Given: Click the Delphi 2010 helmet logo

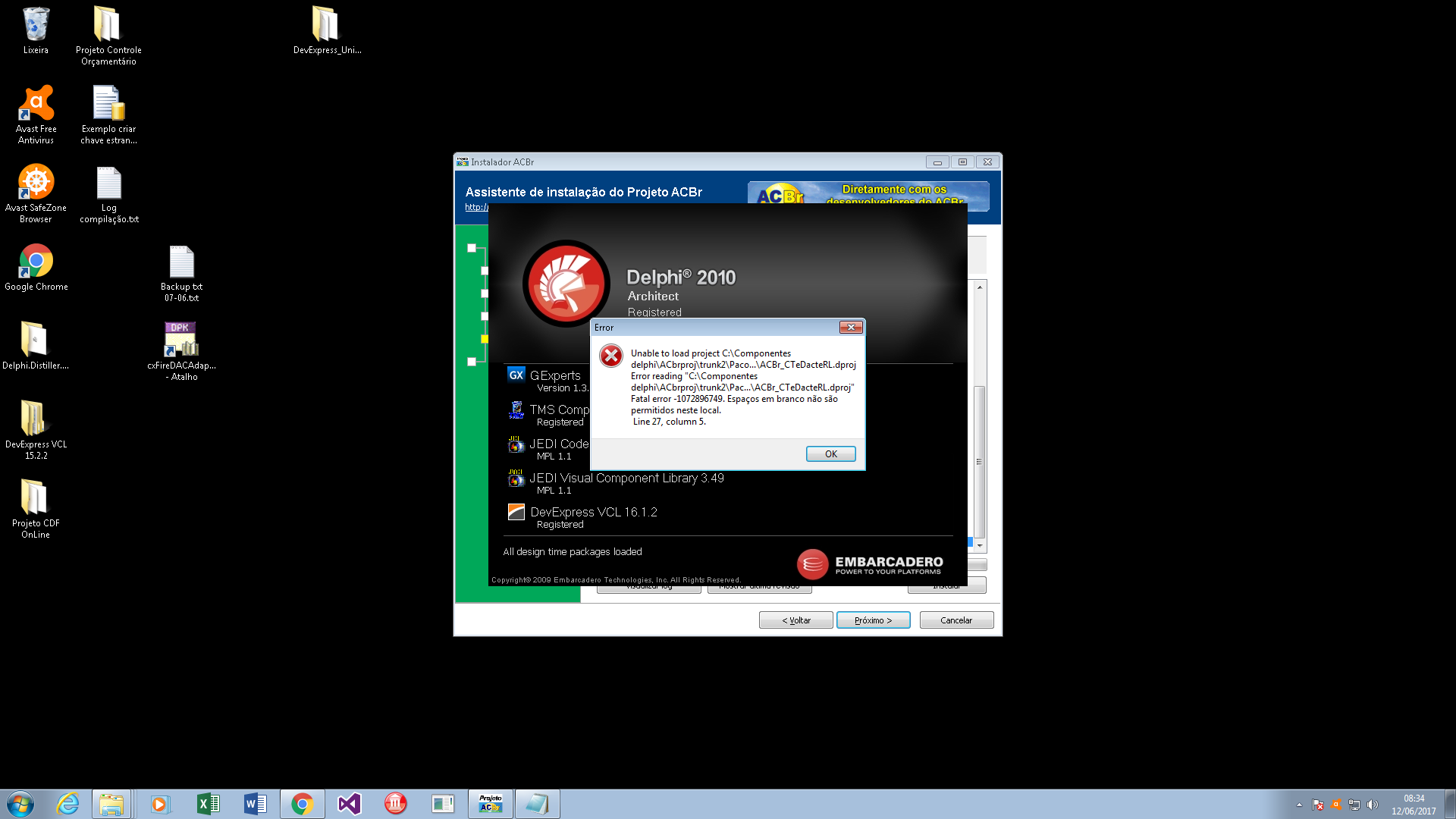Looking at the screenshot, I should pyautogui.click(x=566, y=284).
